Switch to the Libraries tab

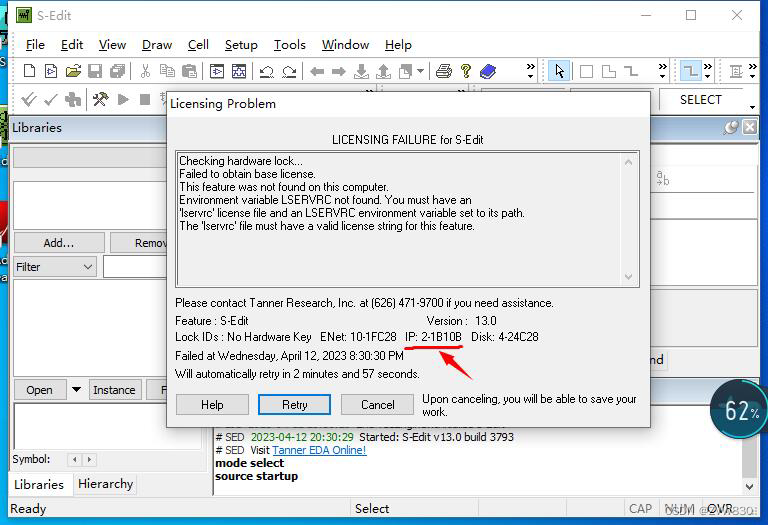click(39, 484)
